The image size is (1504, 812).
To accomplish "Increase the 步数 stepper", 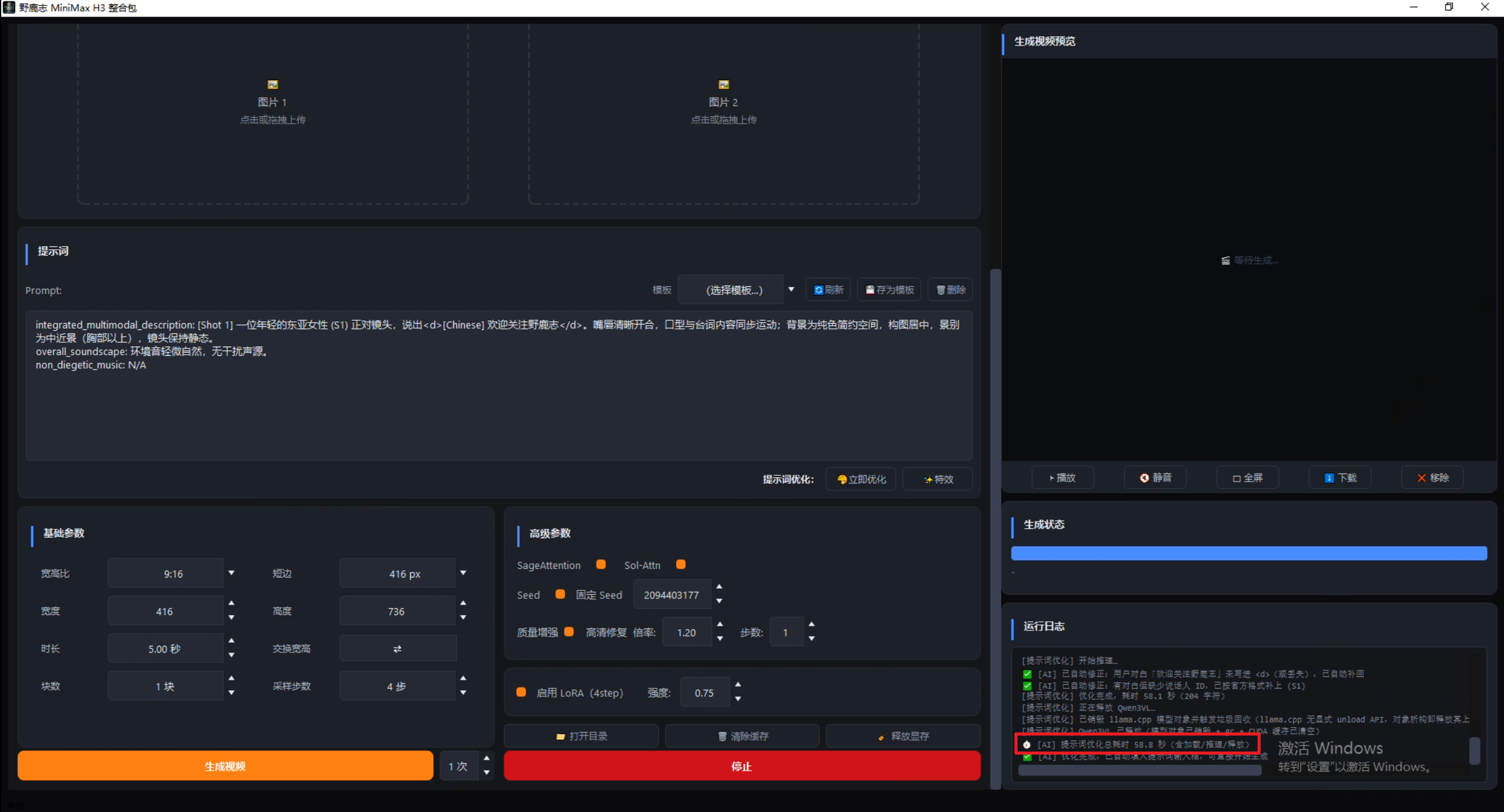I will coord(811,625).
